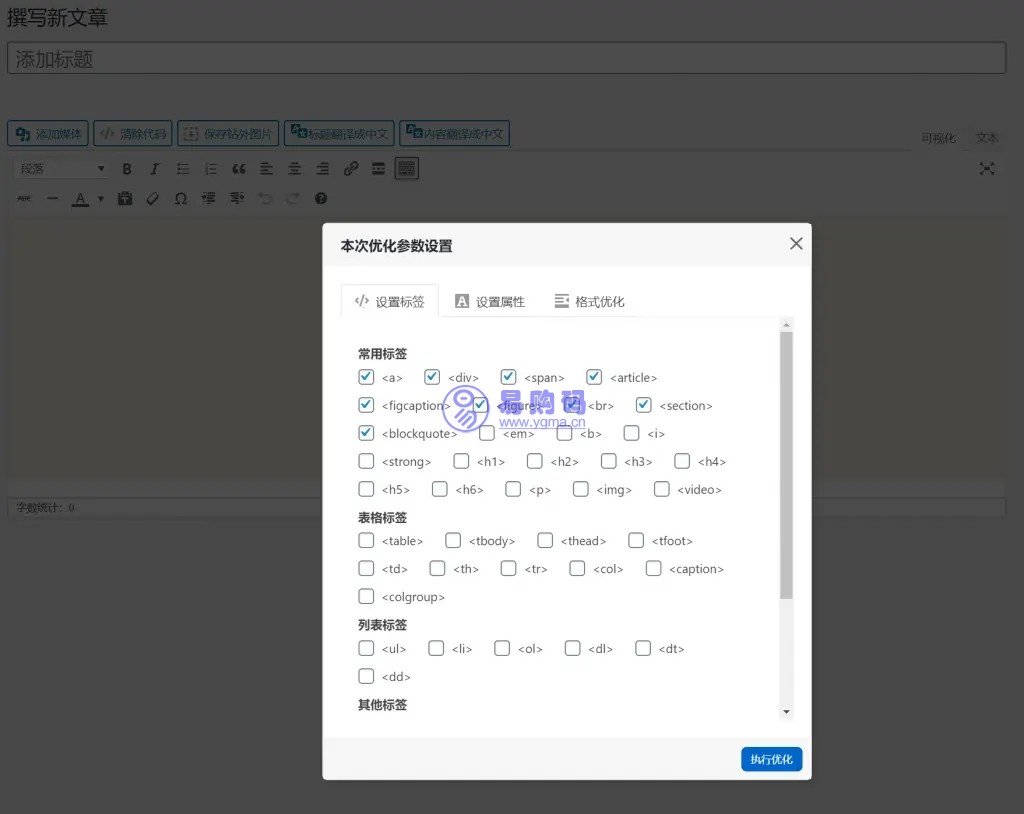Click the 执行优化 button

coord(771,759)
